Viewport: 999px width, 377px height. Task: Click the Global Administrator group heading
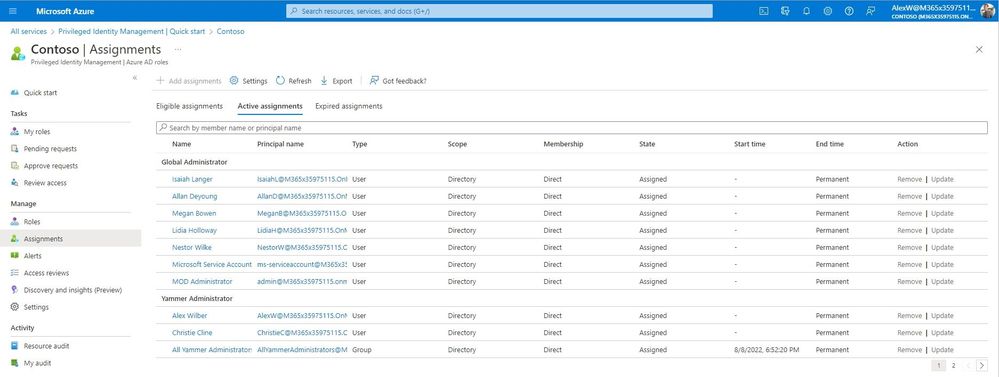coord(194,162)
